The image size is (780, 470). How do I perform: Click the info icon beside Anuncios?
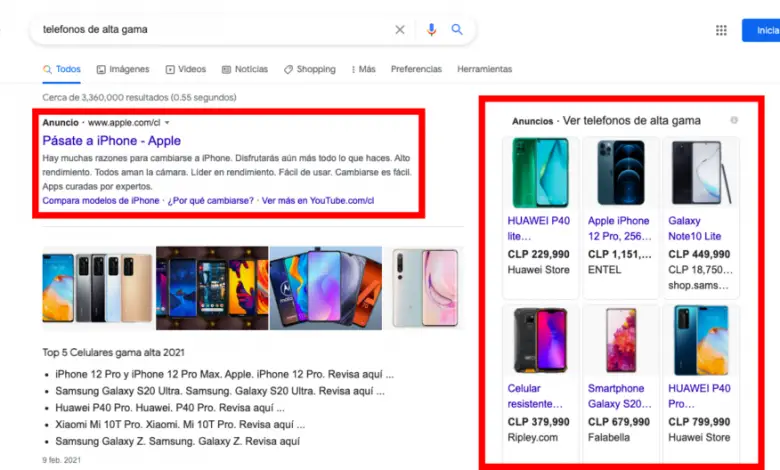(734, 120)
